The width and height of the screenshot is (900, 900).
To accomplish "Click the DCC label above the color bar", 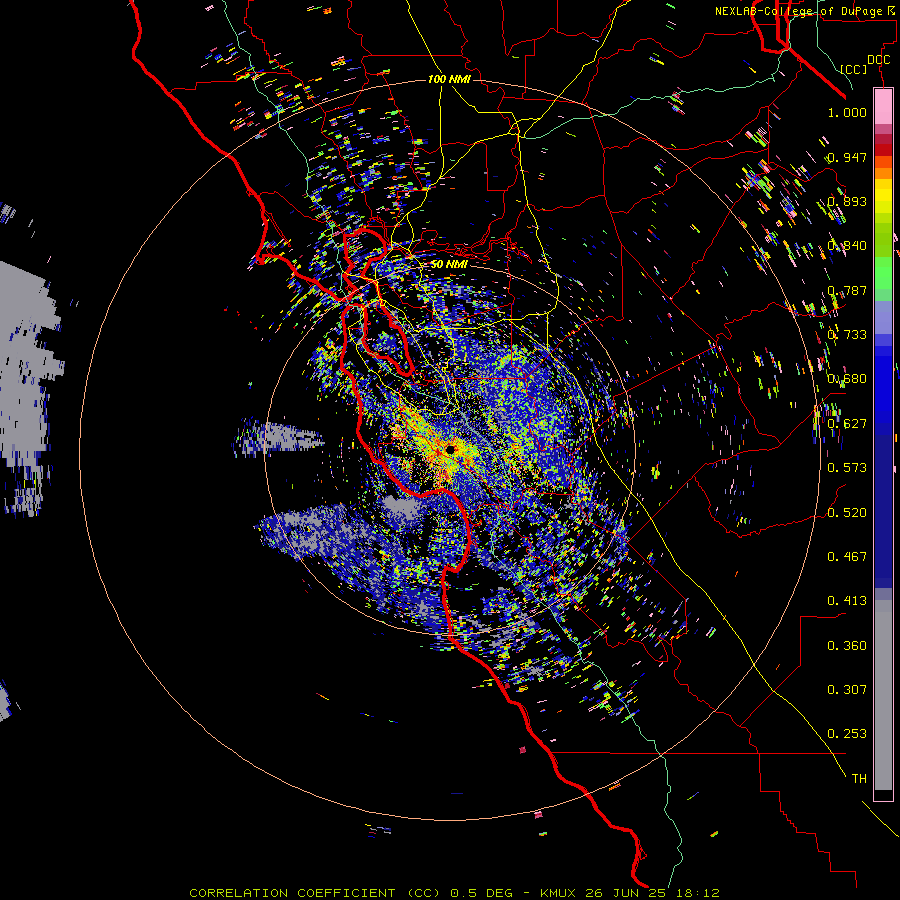I will pos(878,59).
